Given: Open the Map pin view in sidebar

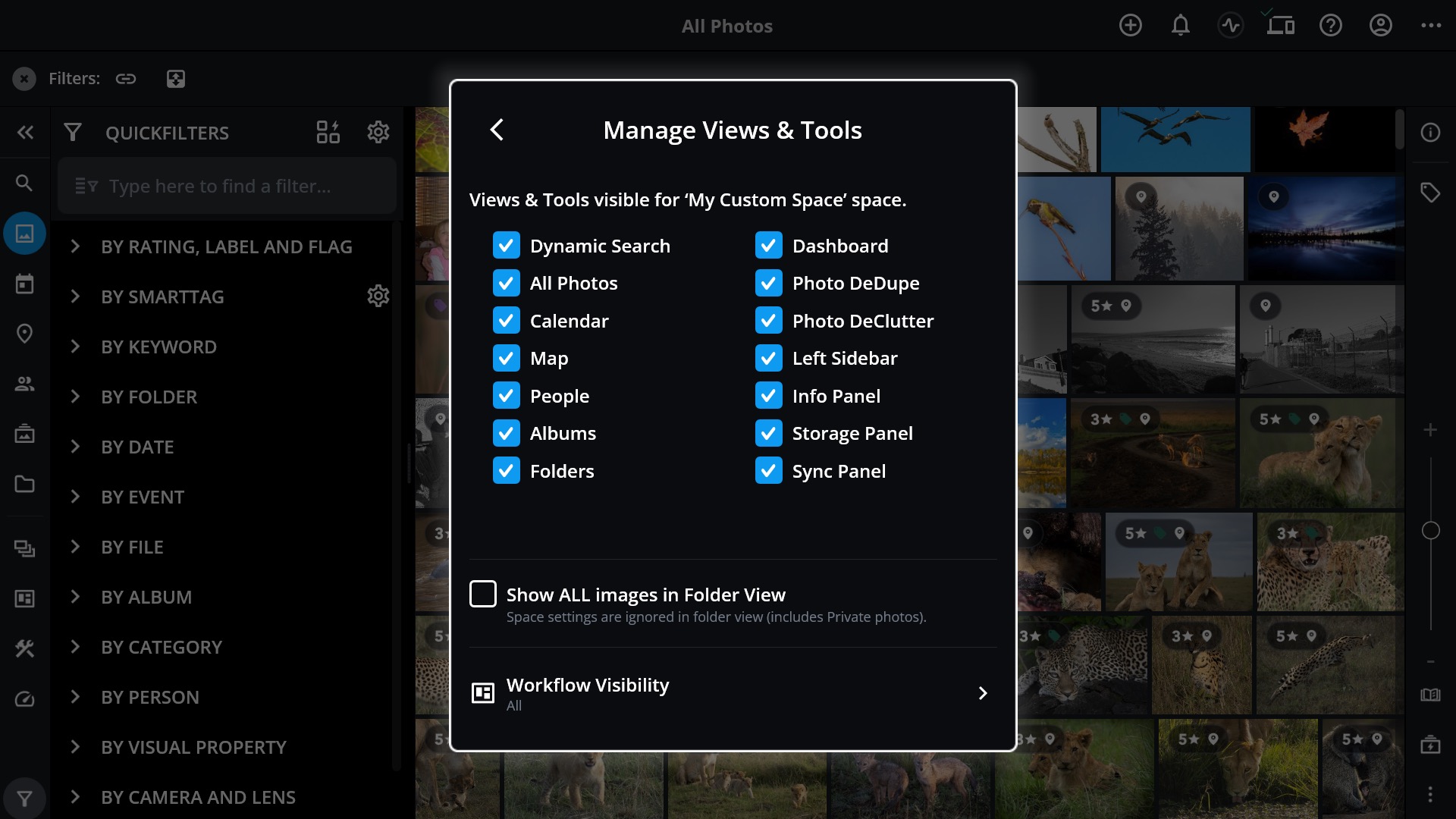Looking at the screenshot, I should [x=24, y=334].
